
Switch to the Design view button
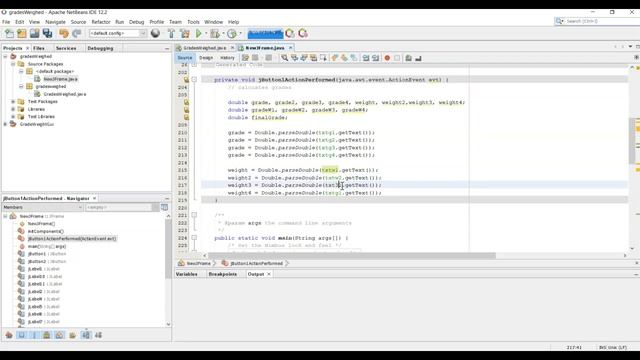(x=206, y=58)
